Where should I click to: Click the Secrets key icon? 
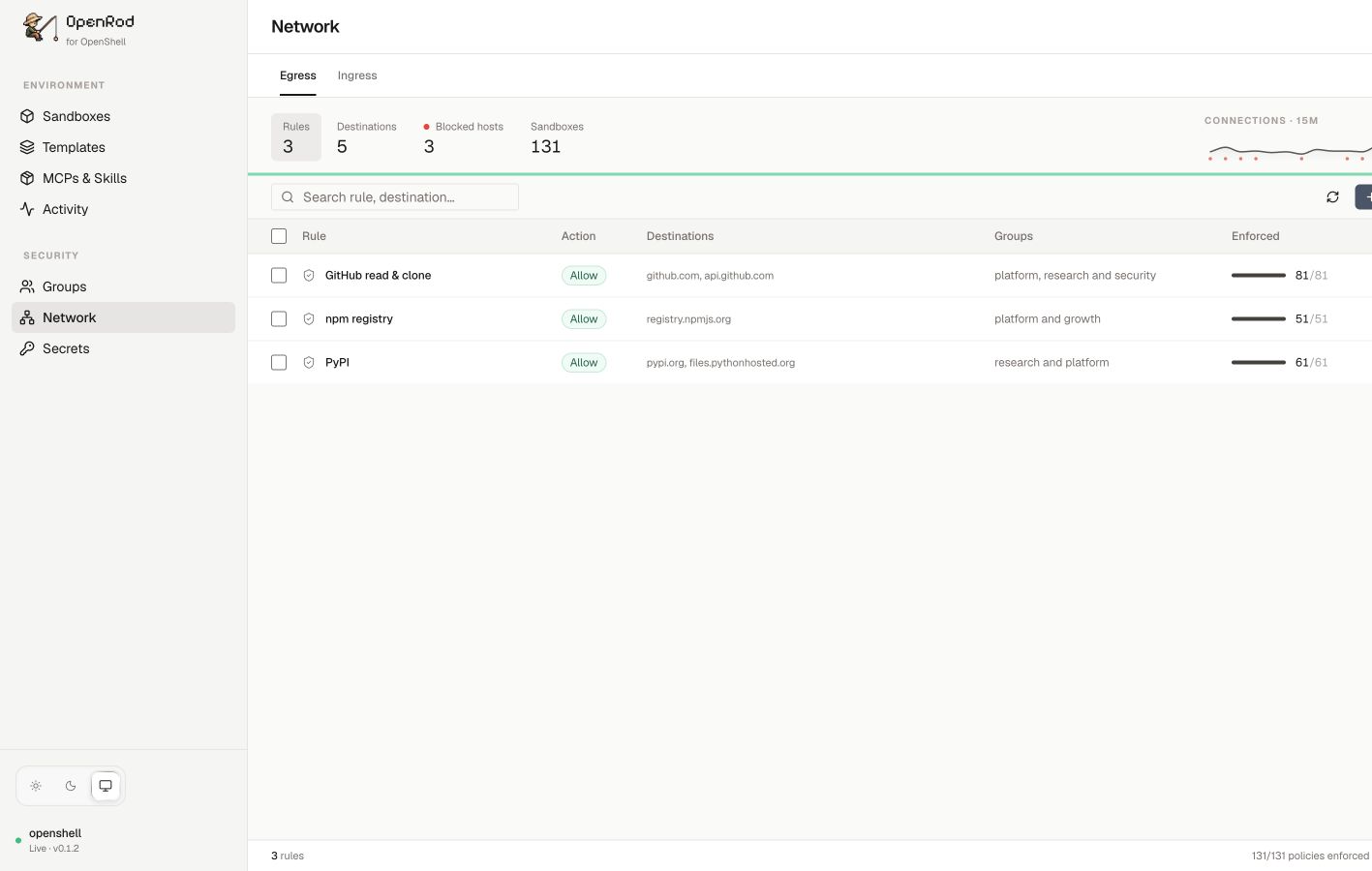point(27,348)
